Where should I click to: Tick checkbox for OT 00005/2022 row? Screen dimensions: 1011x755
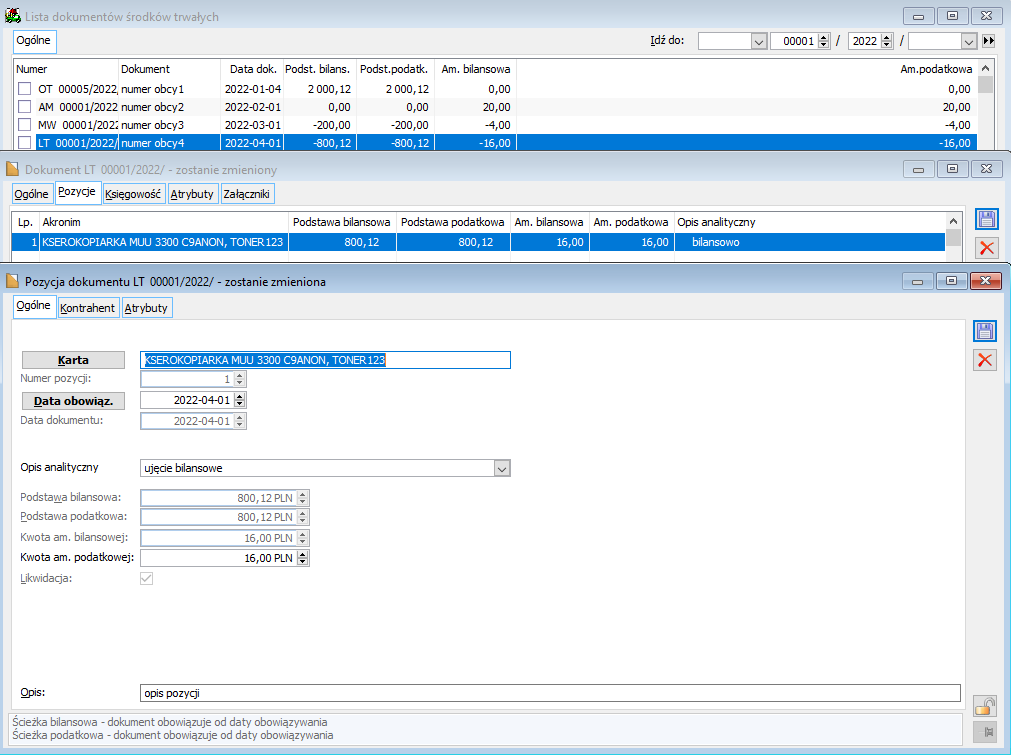(x=25, y=88)
